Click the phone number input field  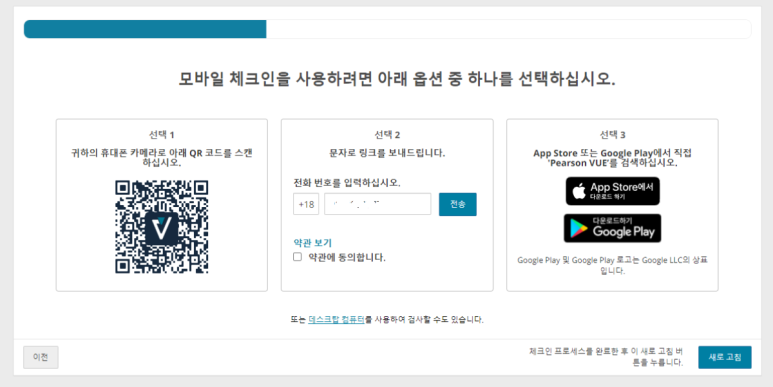click(378, 204)
